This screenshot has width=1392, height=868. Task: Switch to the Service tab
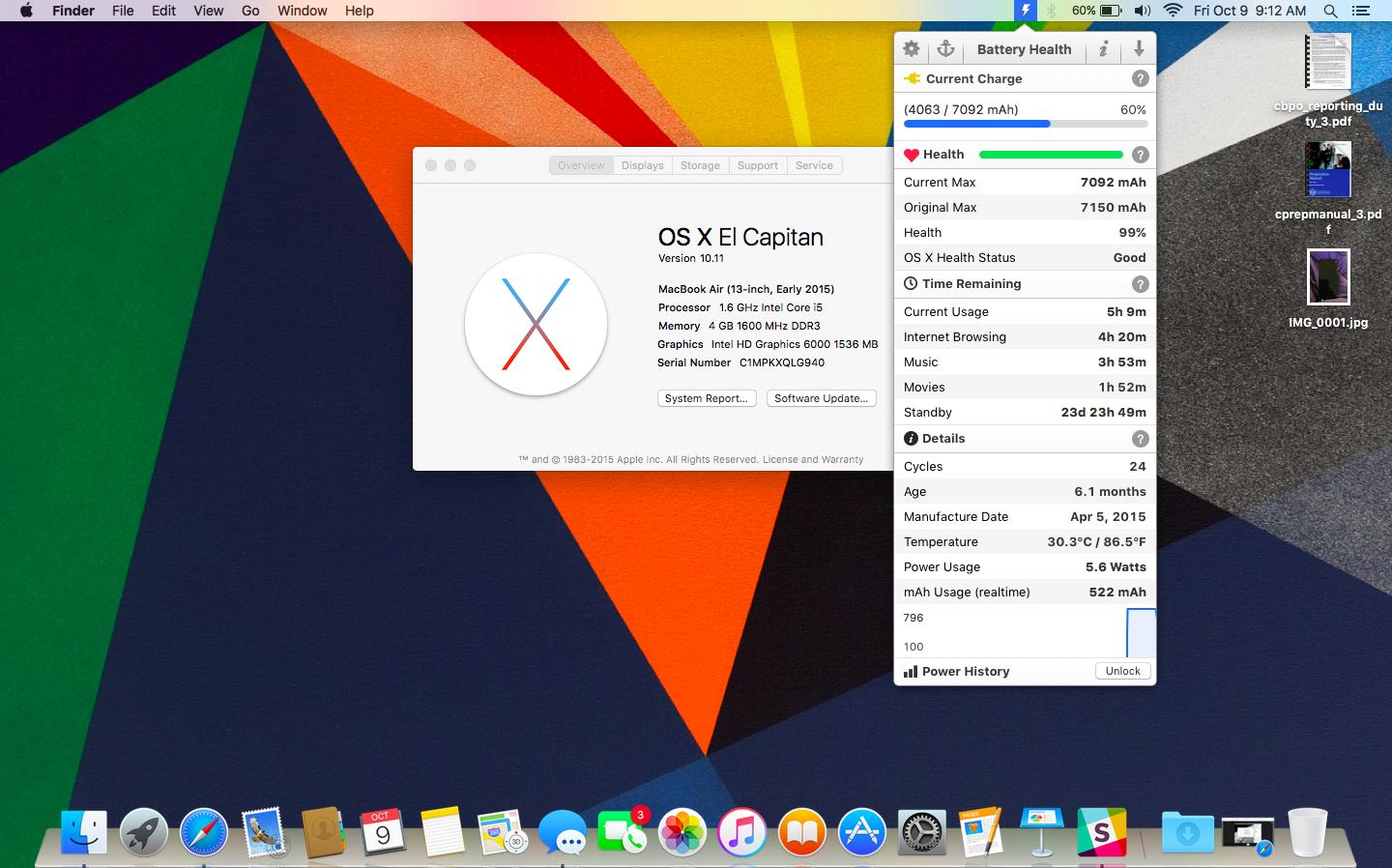(x=814, y=165)
